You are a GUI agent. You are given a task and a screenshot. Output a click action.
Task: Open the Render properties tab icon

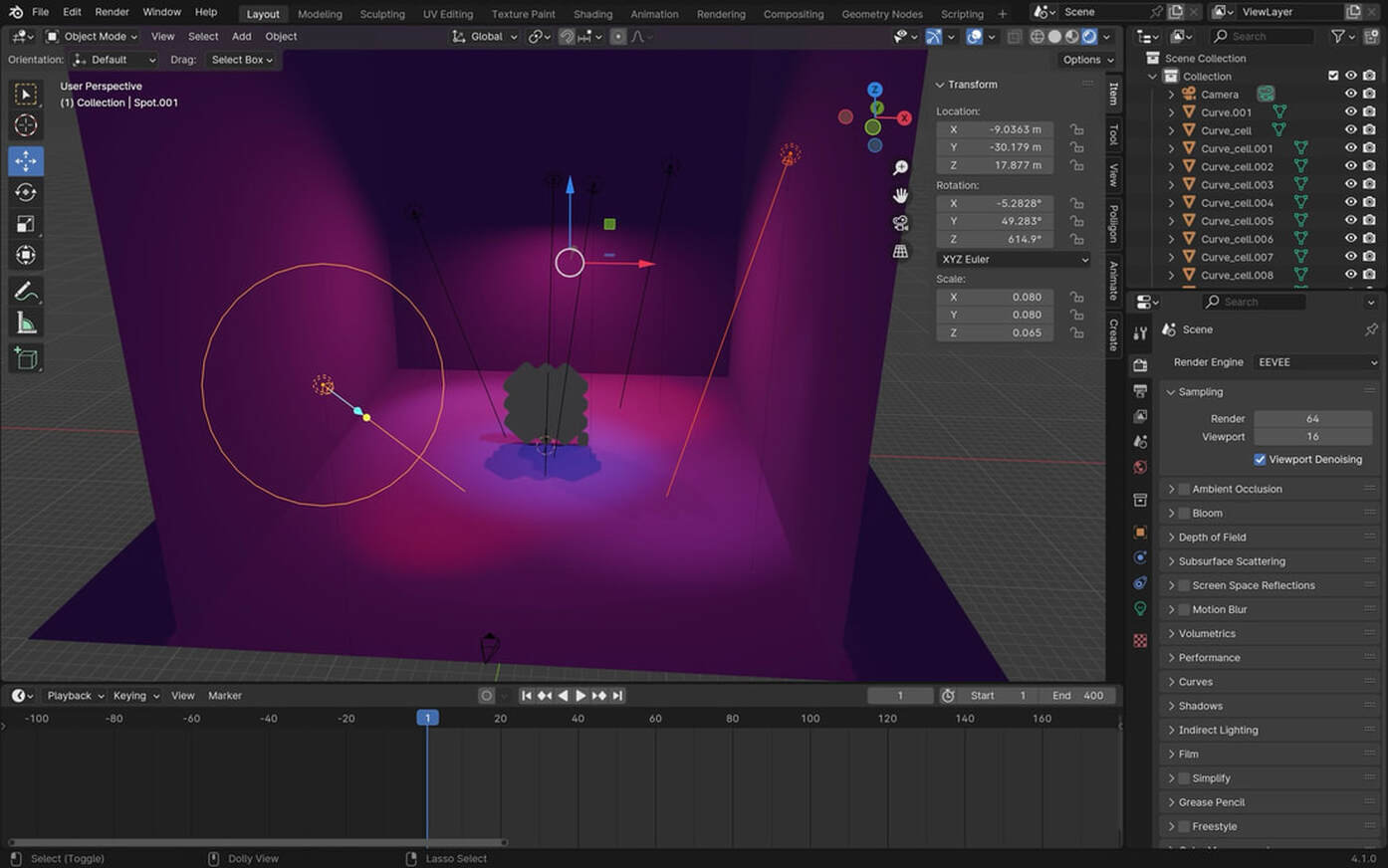[1140, 365]
